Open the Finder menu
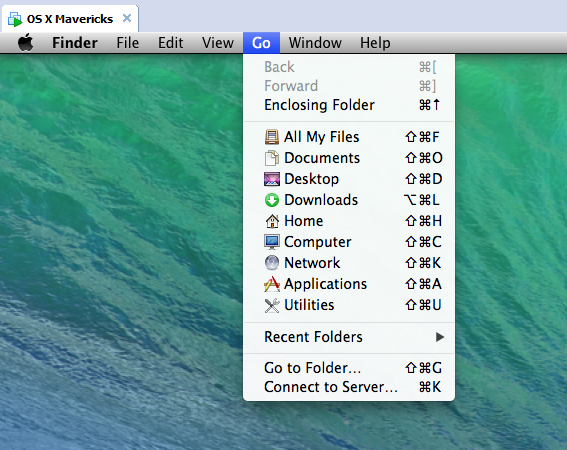The image size is (567, 450). click(75, 43)
